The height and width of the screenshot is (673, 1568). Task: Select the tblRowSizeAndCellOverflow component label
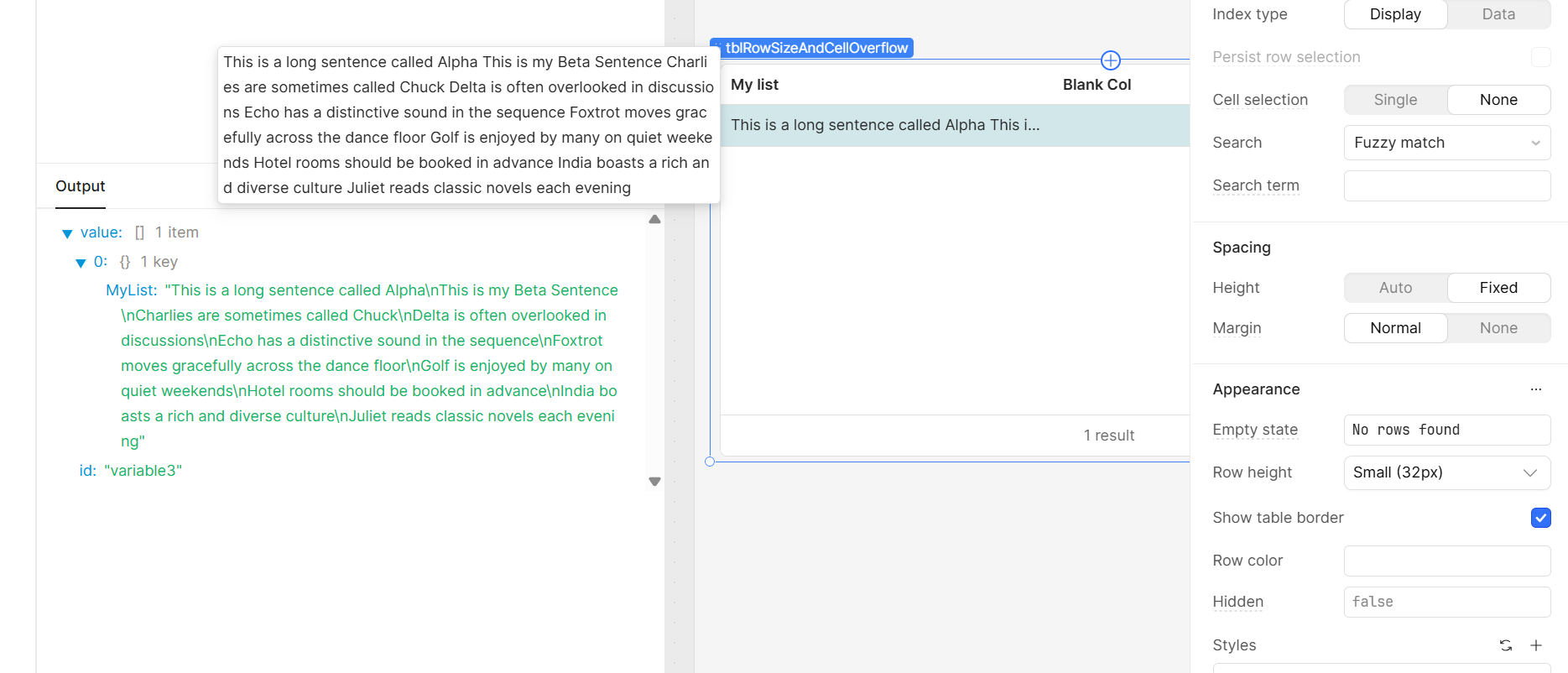pos(815,48)
